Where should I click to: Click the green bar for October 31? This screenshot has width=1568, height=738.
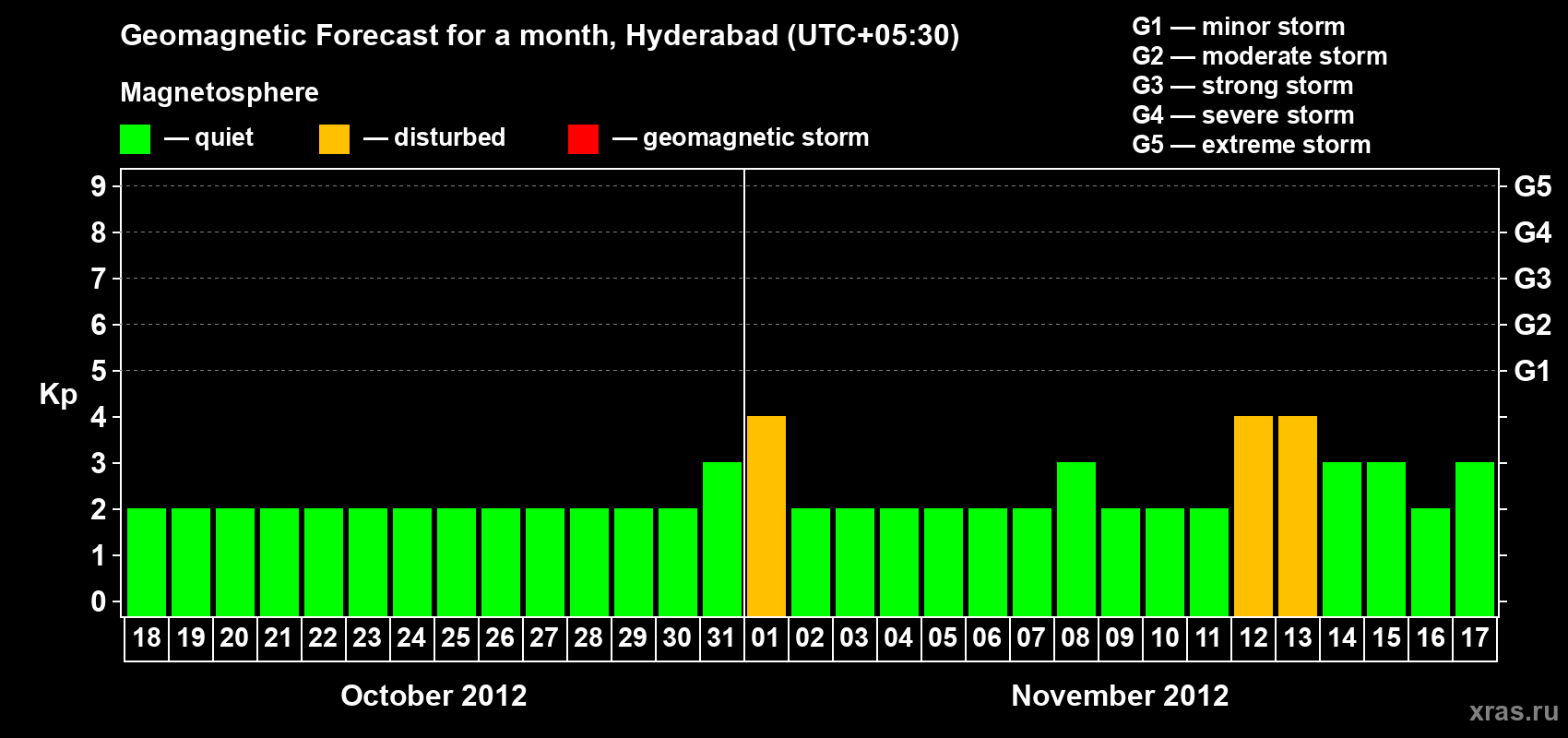point(722,540)
